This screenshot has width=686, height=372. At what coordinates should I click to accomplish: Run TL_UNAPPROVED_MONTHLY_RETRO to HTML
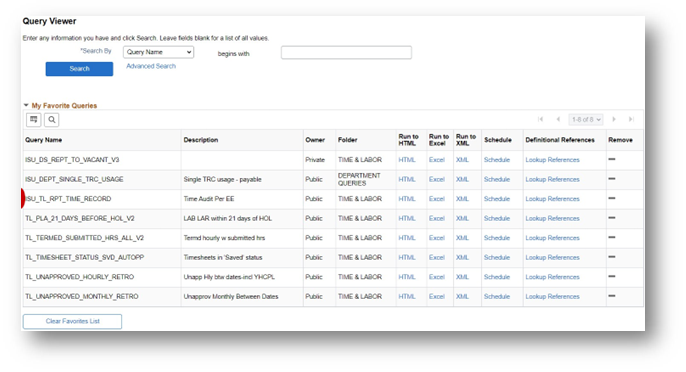[x=406, y=296]
